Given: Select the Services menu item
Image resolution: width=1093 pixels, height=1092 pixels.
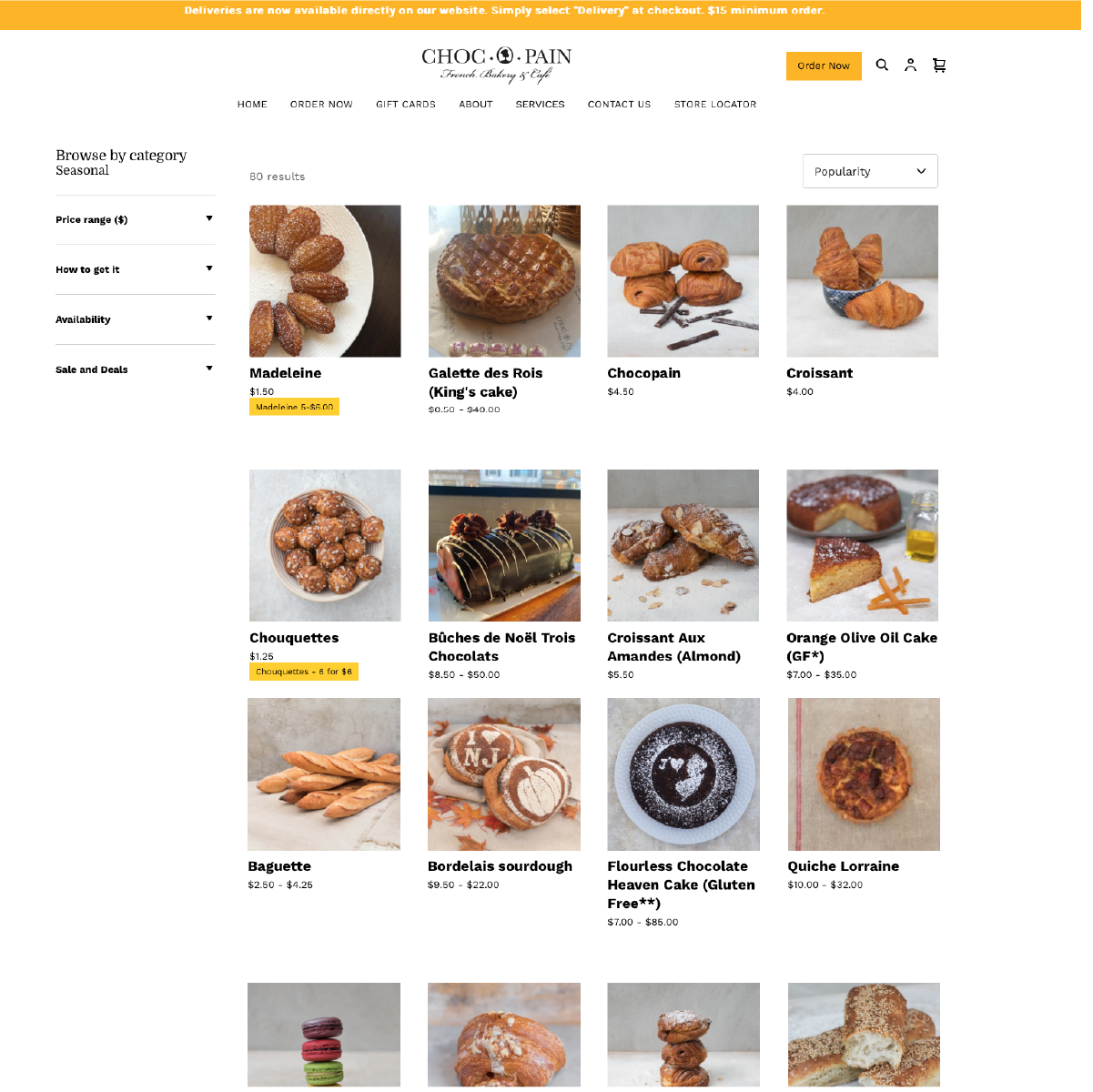Looking at the screenshot, I should coord(540,104).
